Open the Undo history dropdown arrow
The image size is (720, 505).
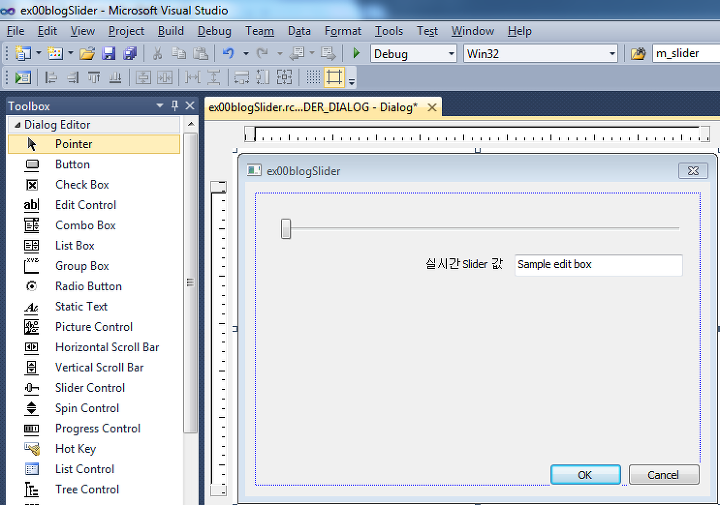(x=246, y=54)
